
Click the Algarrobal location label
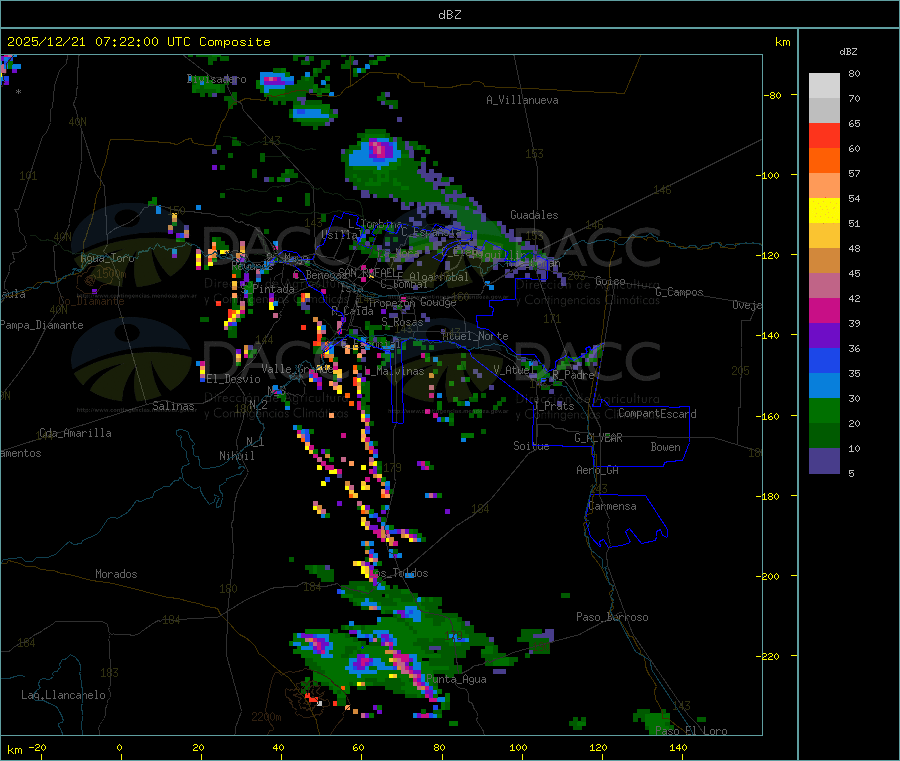(x=439, y=277)
